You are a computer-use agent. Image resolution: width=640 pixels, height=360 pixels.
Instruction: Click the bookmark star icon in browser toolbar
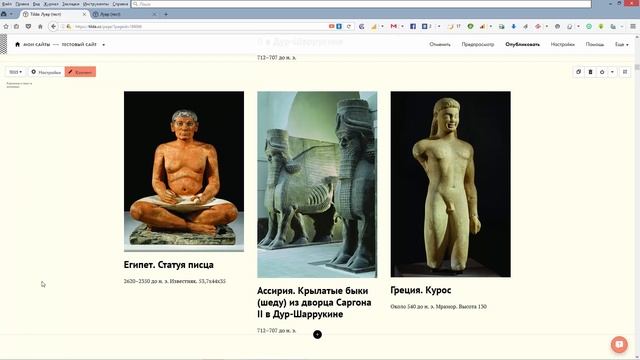[6, 27]
